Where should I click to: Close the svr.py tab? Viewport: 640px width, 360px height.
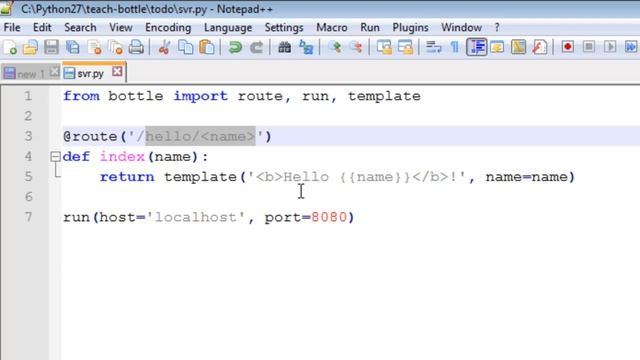[x=117, y=72]
